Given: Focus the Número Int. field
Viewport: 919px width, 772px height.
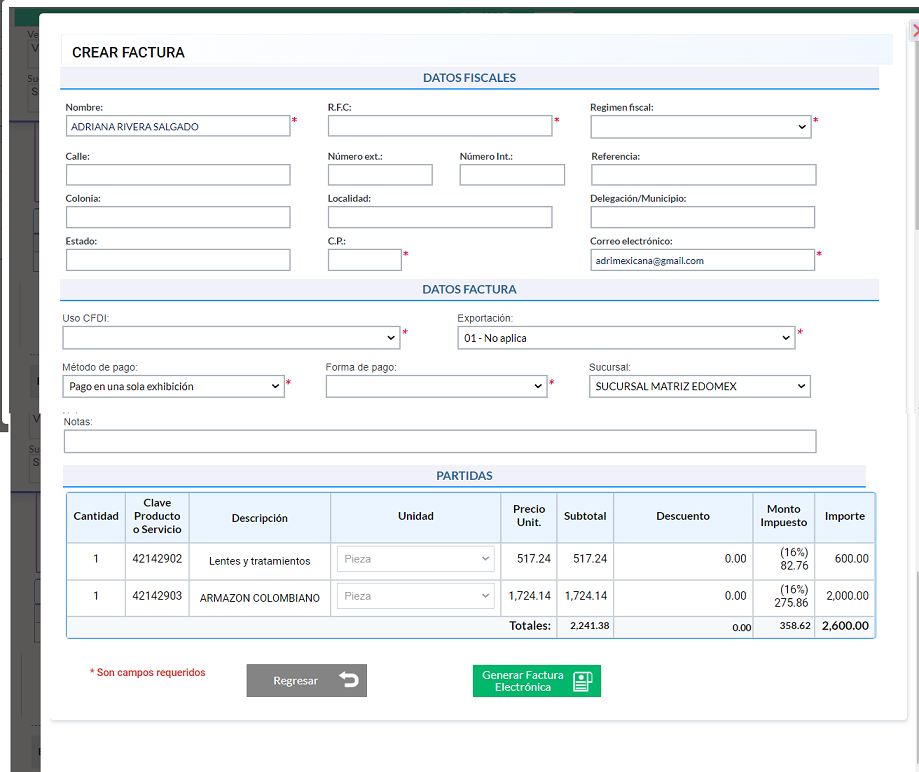Looking at the screenshot, I should point(512,175).
